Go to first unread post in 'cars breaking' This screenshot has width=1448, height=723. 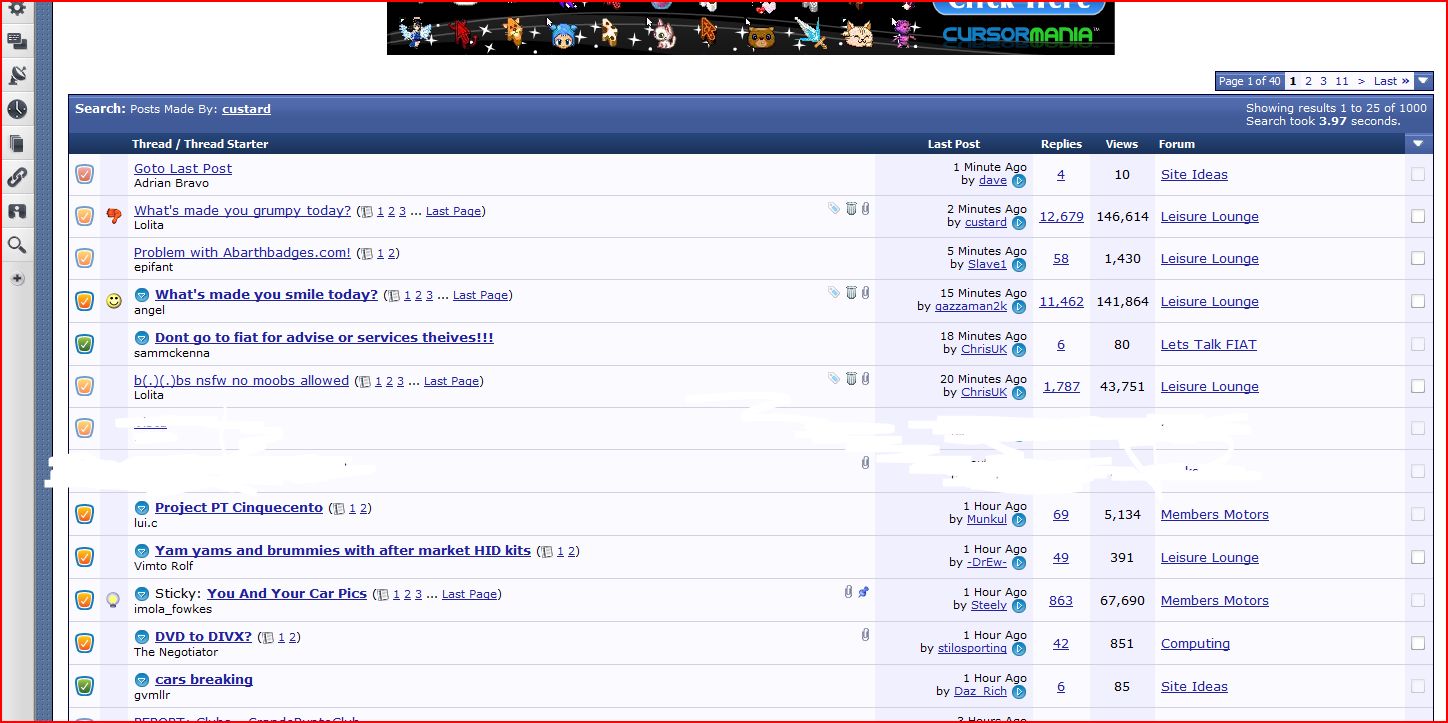click(142, 680)
